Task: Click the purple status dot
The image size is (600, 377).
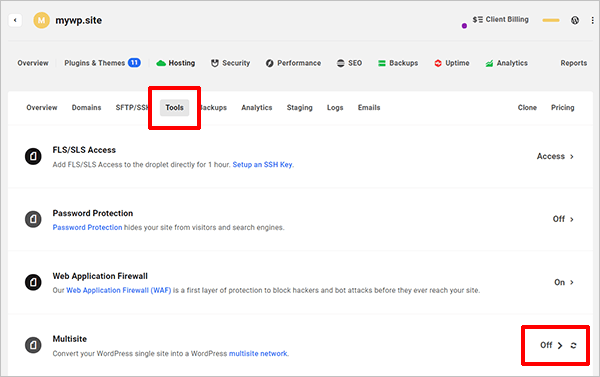Action: [464, 26]
